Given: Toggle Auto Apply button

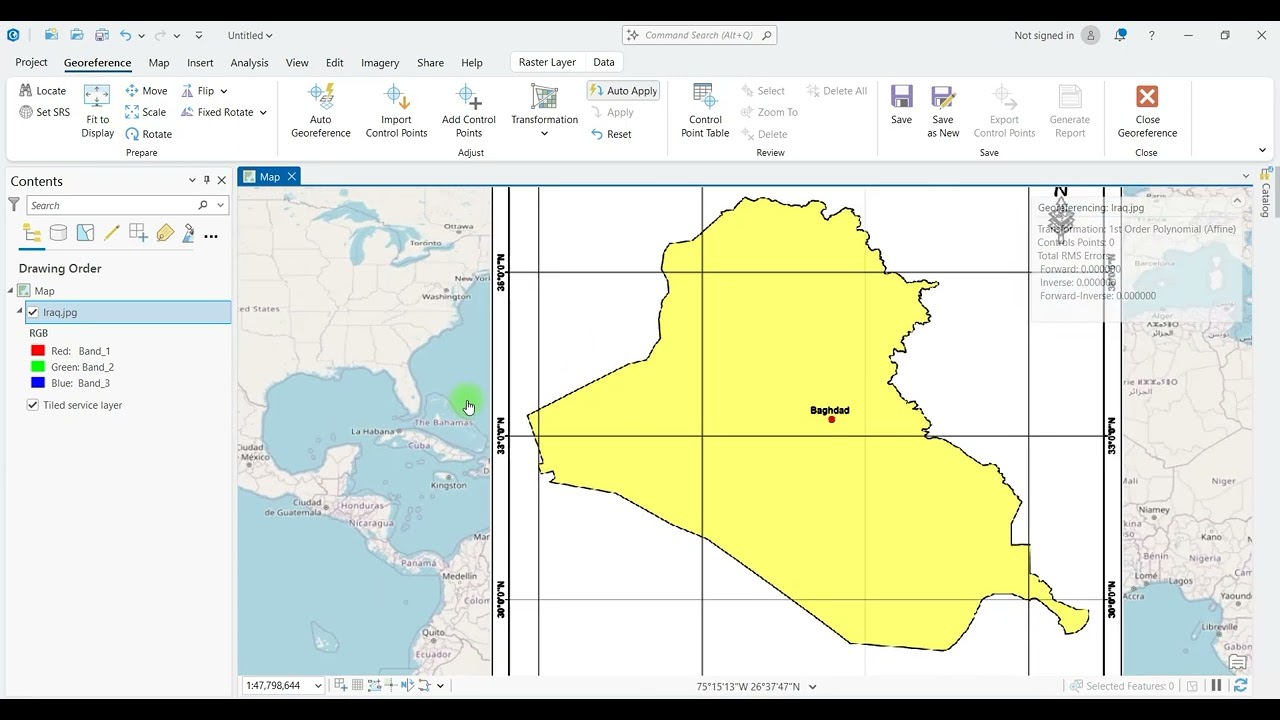Looking at the screenshot, I should coord(623,91).
